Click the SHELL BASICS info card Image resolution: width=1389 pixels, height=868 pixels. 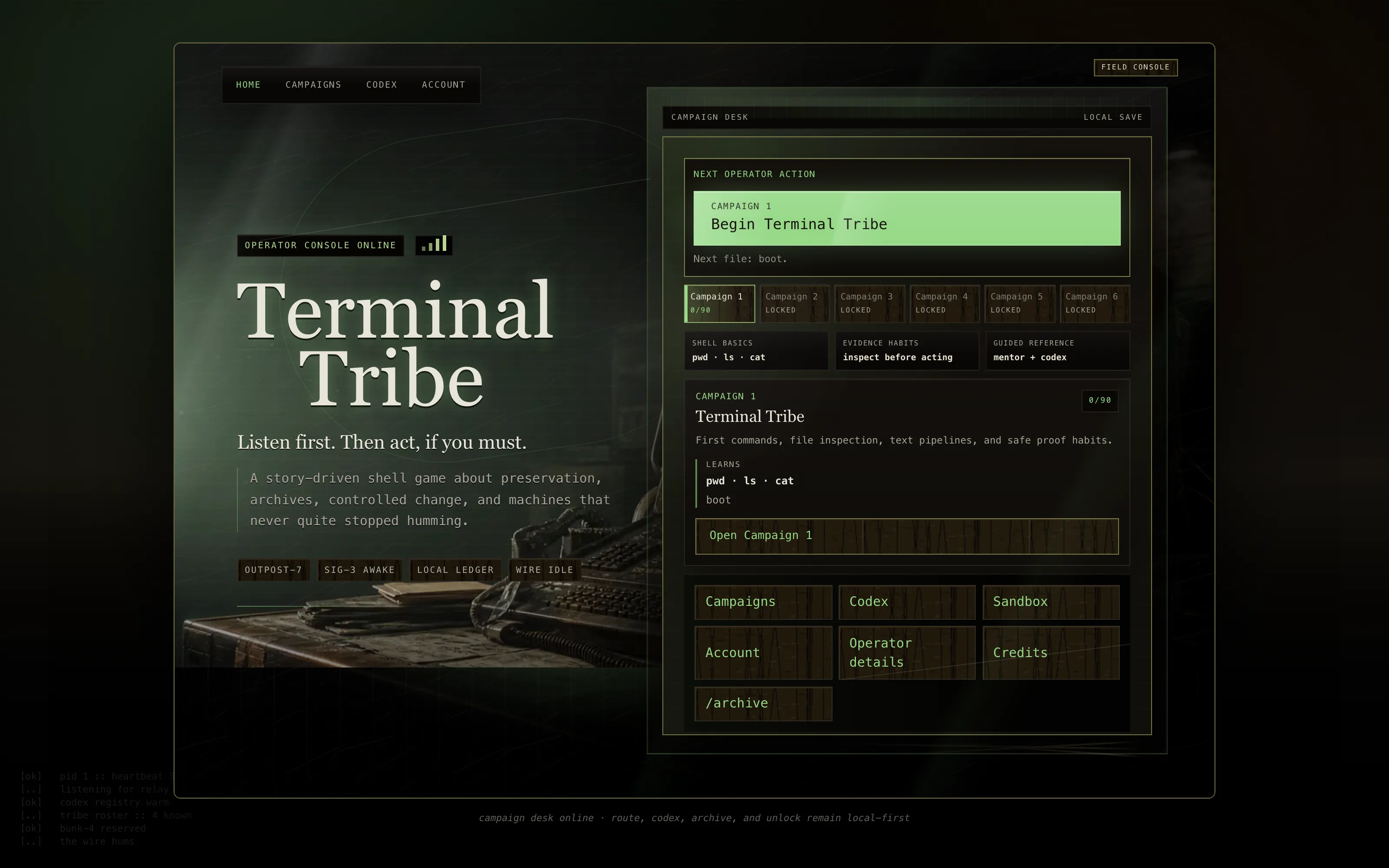pyautogui.click(x=757, y=351)
